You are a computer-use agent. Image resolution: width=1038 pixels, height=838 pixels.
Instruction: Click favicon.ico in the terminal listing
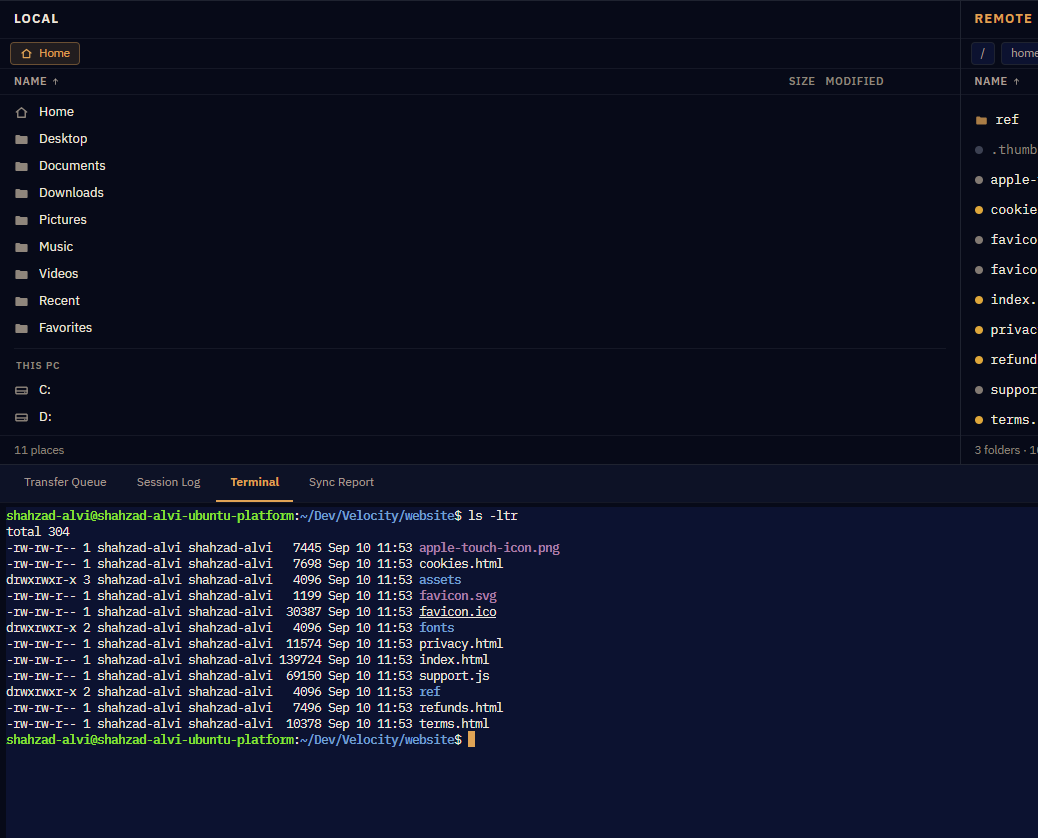457,612
